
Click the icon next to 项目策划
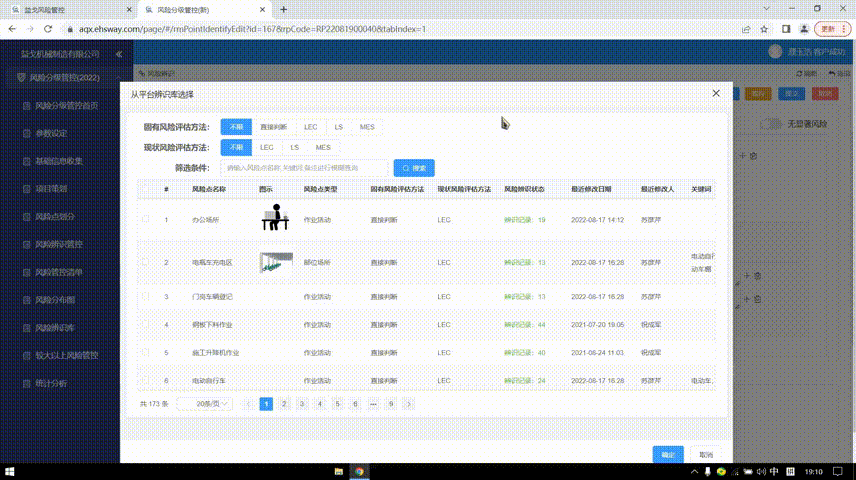pyautogui.click(x=27, y=189)
